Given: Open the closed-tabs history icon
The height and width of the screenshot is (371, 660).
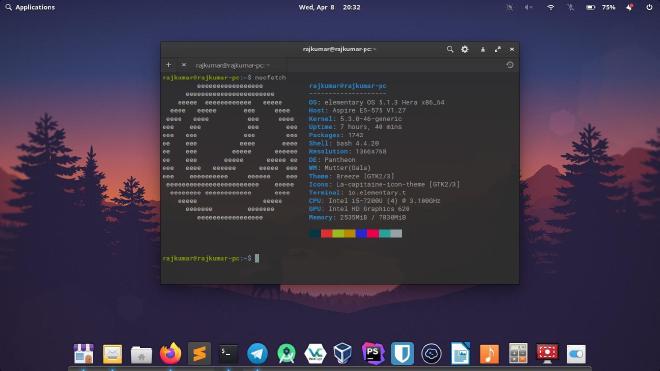Looking at the screenshot, I should click(x=510, y=65).
